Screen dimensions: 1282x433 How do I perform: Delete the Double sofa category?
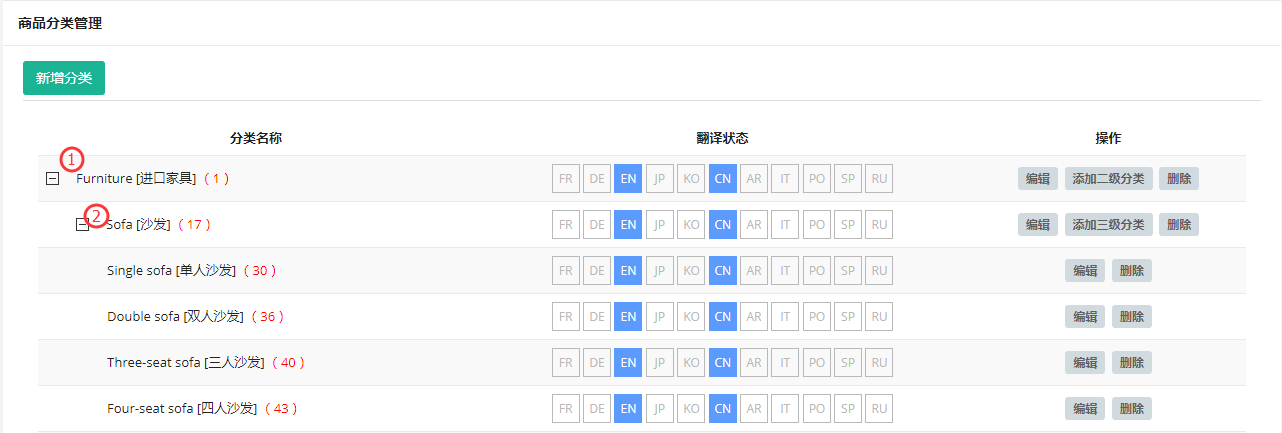coord(1132,317)
